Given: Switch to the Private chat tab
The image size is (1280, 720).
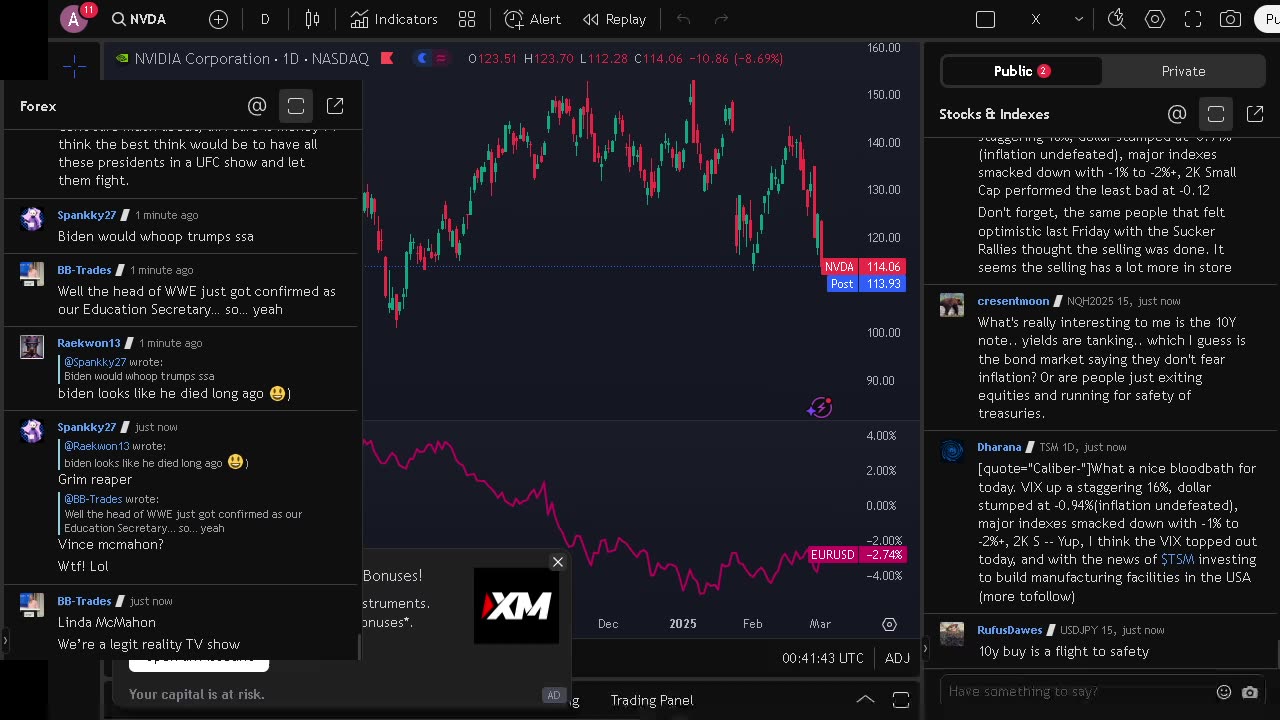Looking at the screenshot, I should 1183,71.
